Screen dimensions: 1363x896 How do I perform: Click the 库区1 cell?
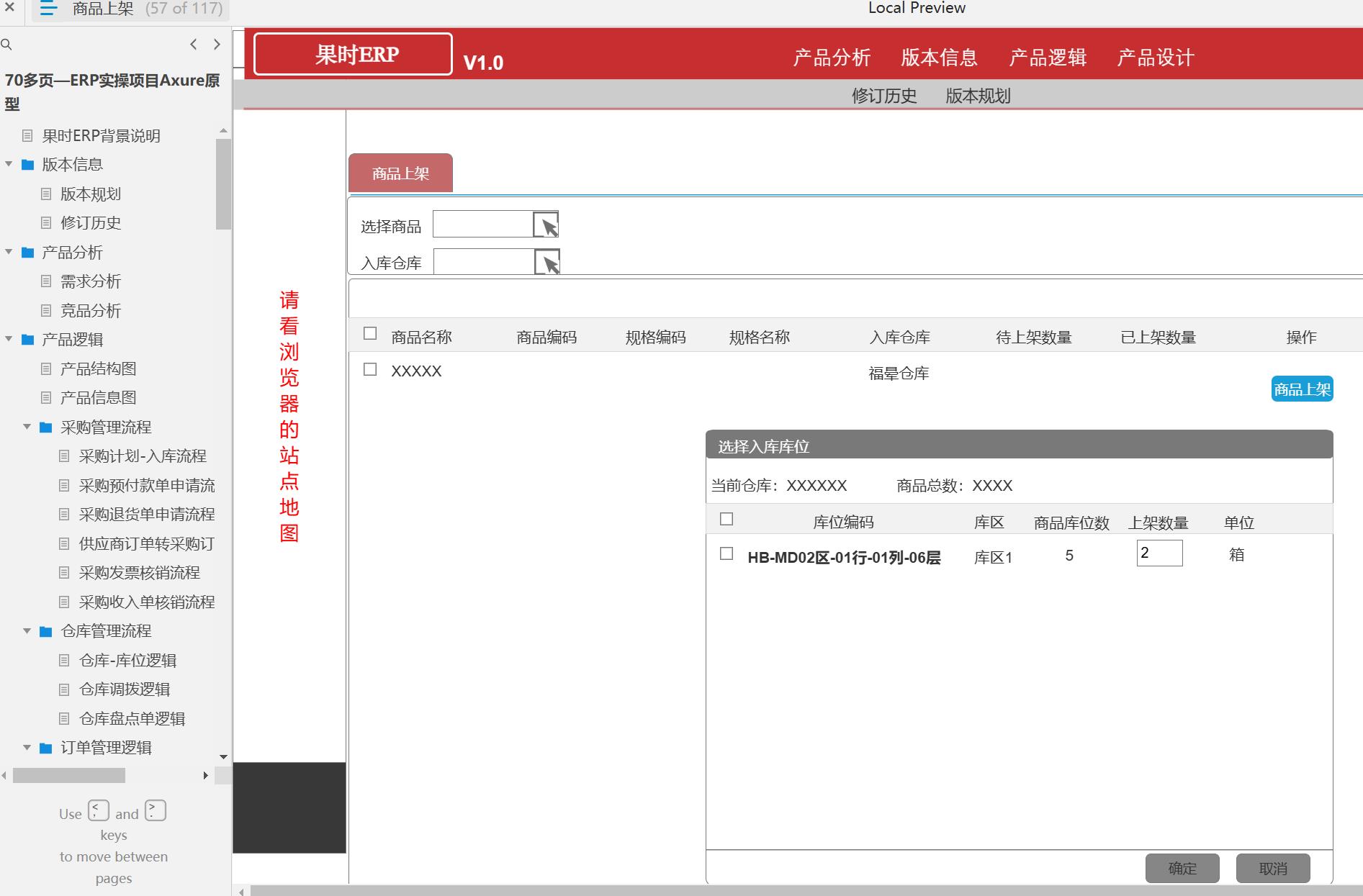coord(993,558)
